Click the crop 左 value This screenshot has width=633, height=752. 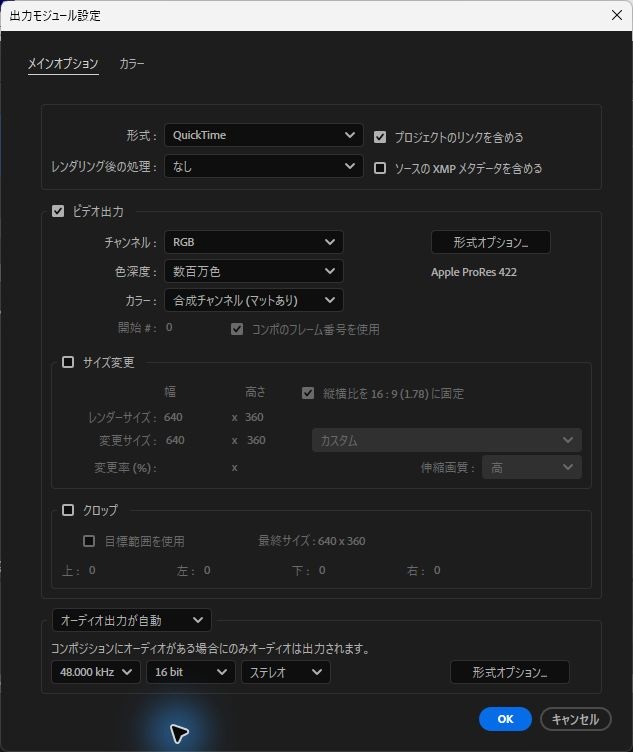tap(207, 570)
